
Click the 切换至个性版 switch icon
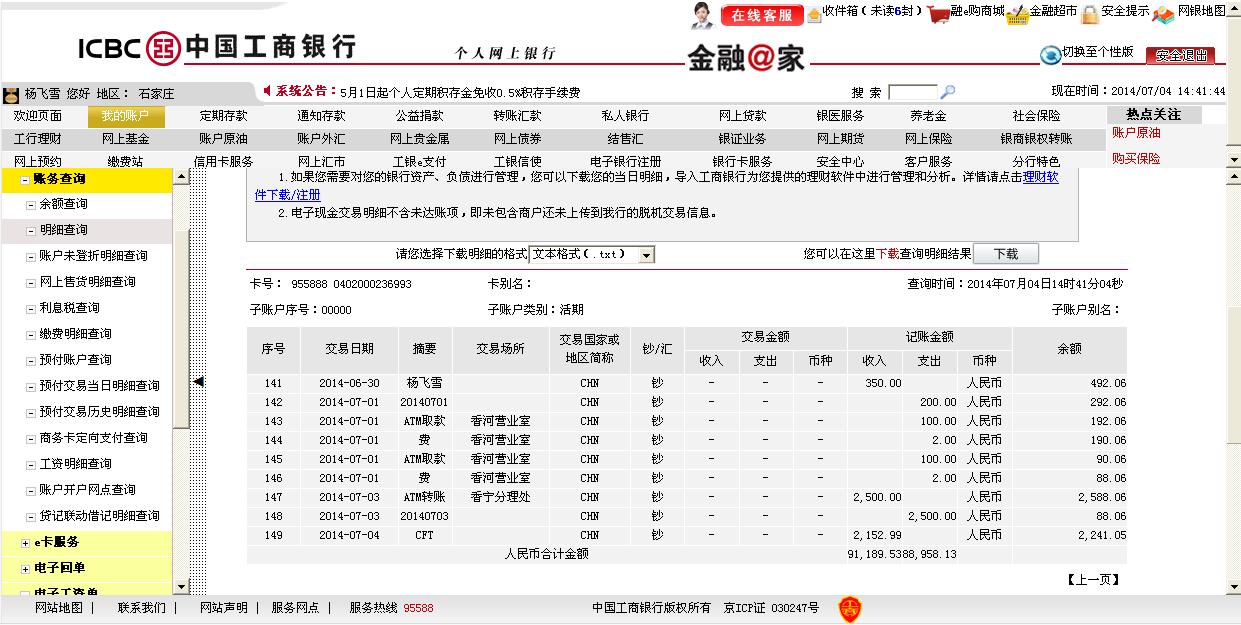pyautogui.click(x=1050, y=54)
